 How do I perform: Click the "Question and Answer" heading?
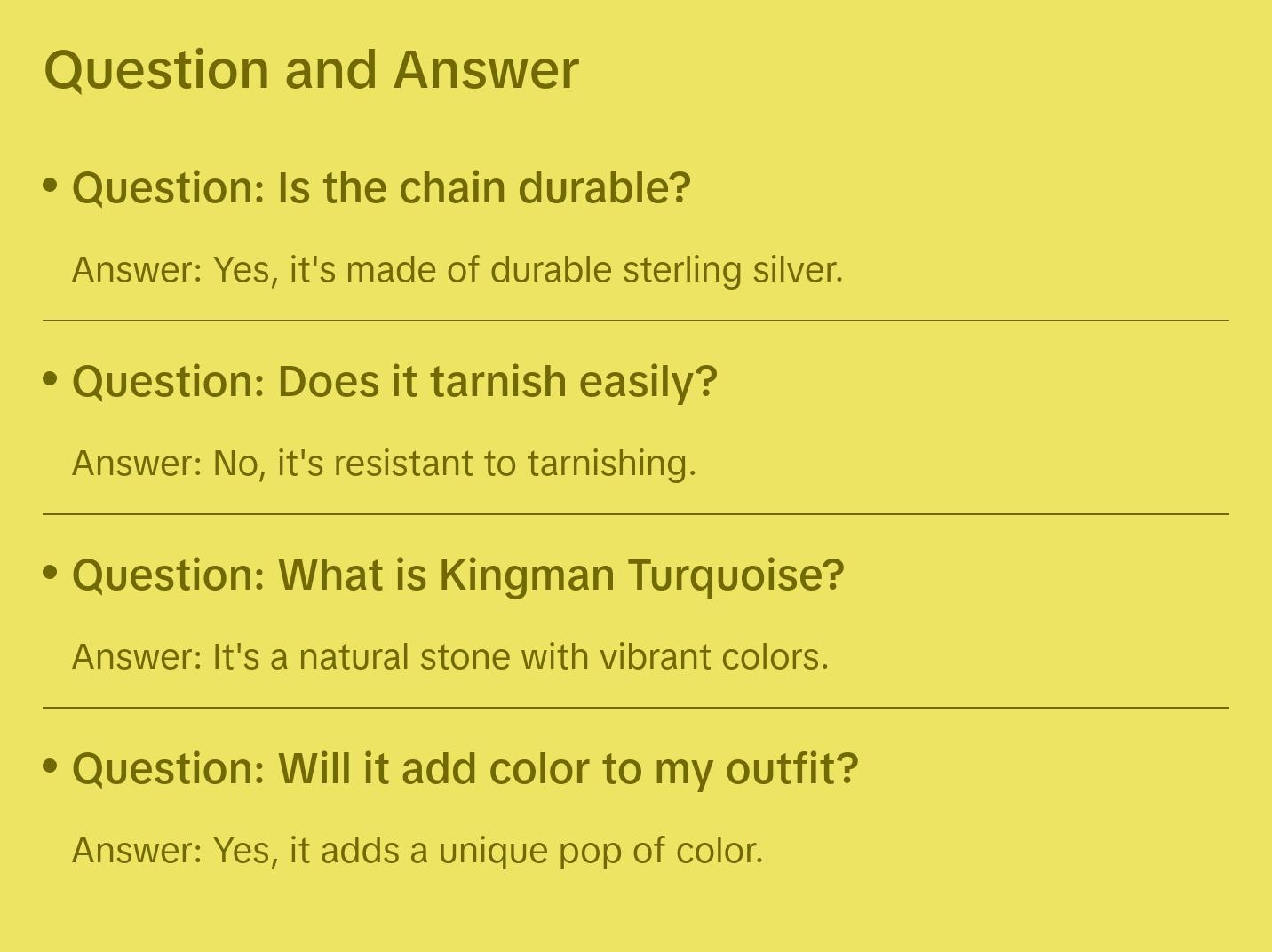311,70
